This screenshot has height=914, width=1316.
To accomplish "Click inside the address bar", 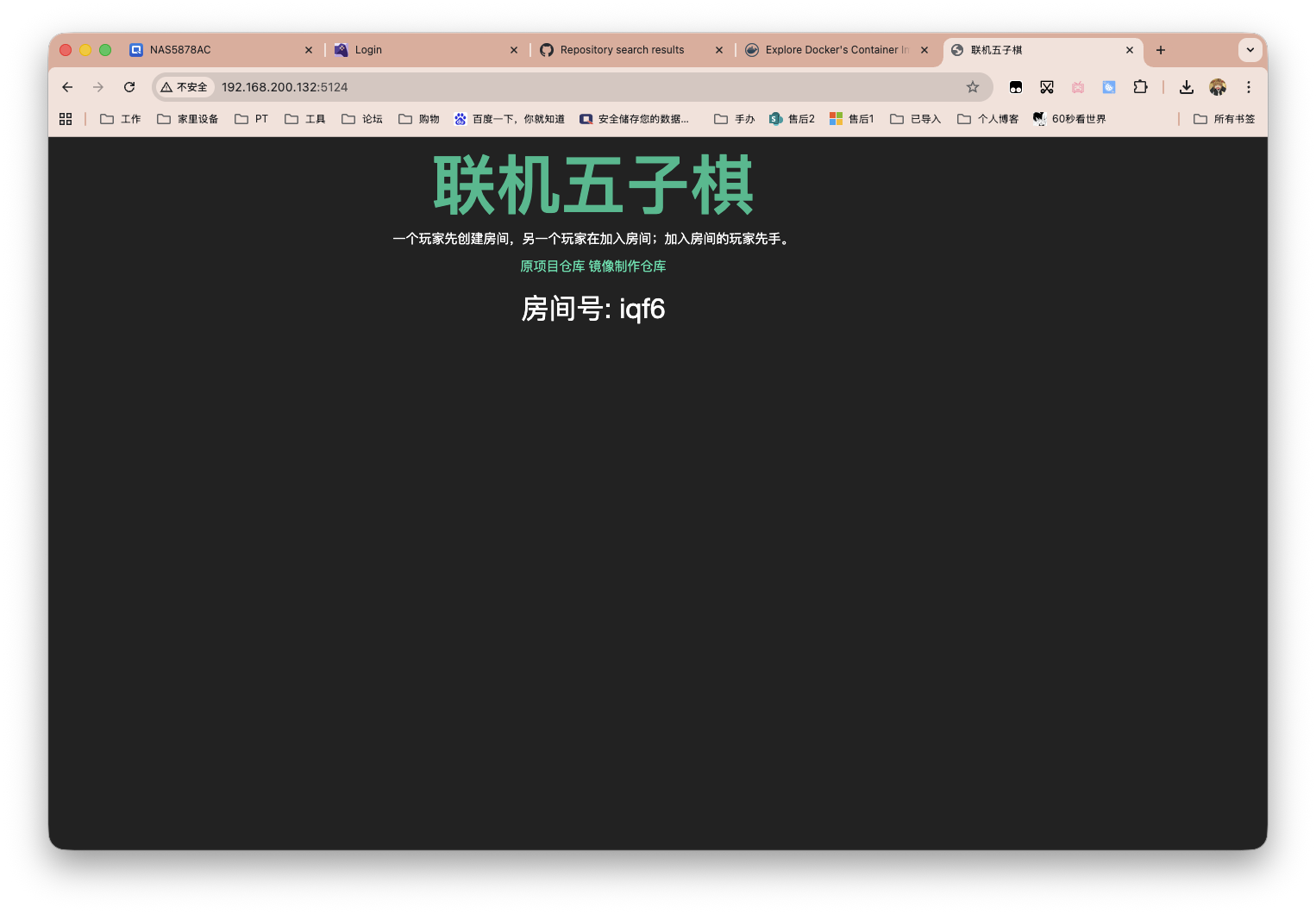I will 517,87.
